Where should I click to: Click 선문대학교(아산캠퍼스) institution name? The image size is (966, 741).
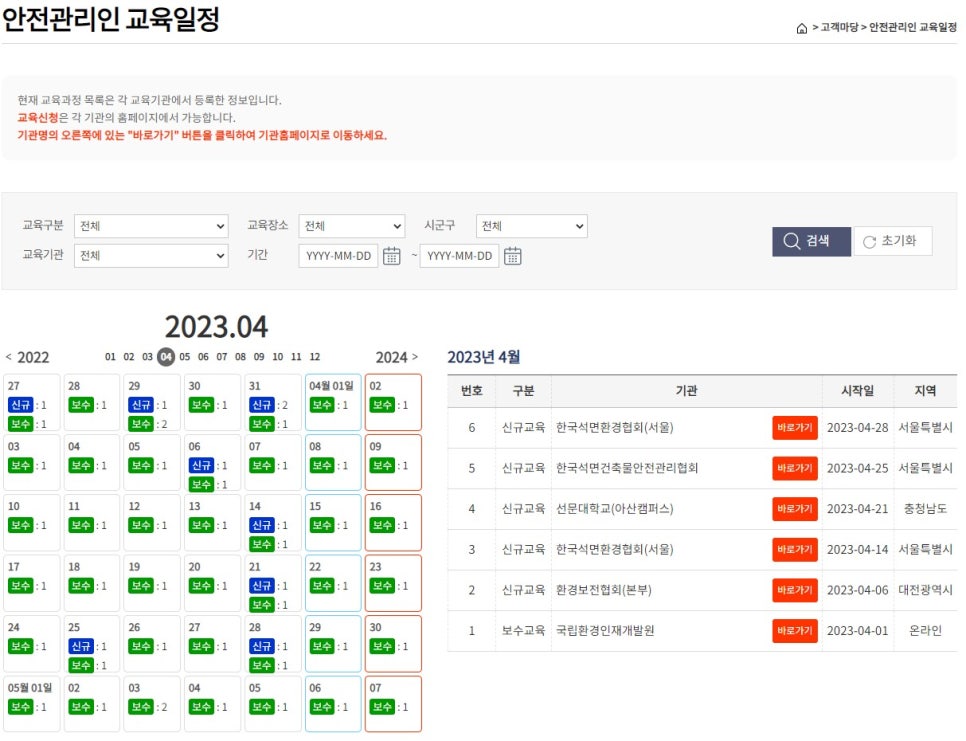[614, 509]
